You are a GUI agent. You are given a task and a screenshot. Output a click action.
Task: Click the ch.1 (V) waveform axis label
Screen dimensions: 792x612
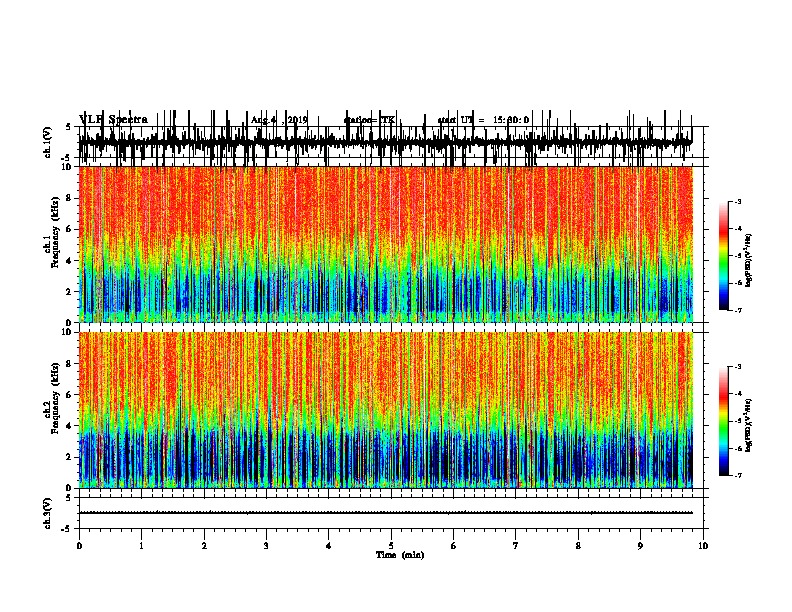point(48,142)
